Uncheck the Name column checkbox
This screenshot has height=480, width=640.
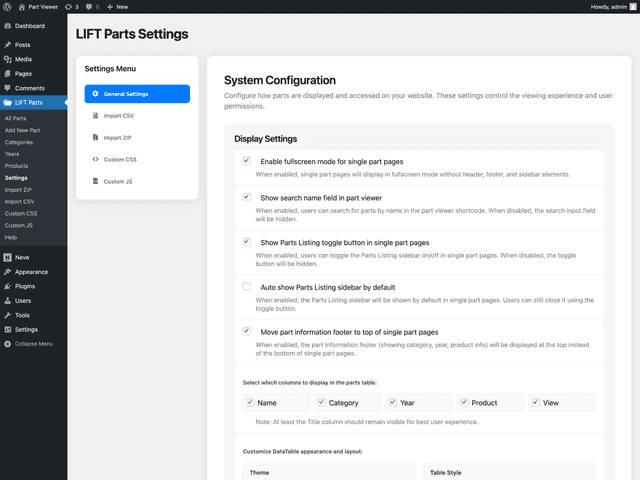(x=250, y=402)
